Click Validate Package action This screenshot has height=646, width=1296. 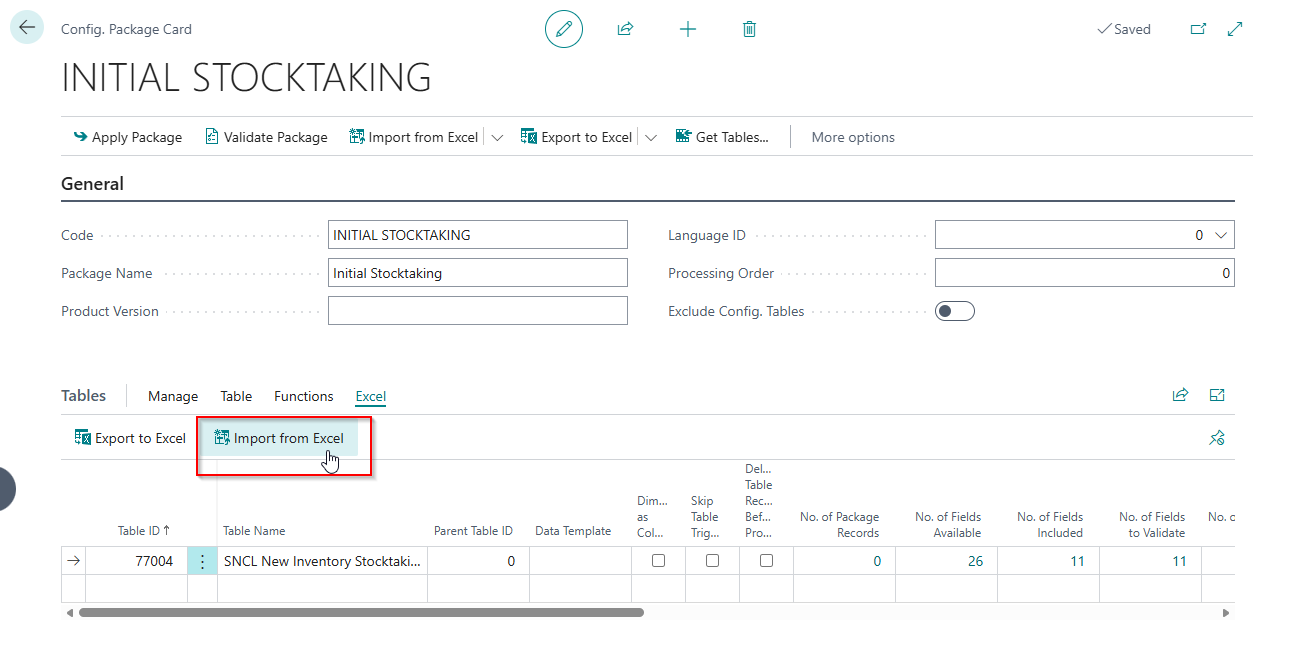point(266,137)
